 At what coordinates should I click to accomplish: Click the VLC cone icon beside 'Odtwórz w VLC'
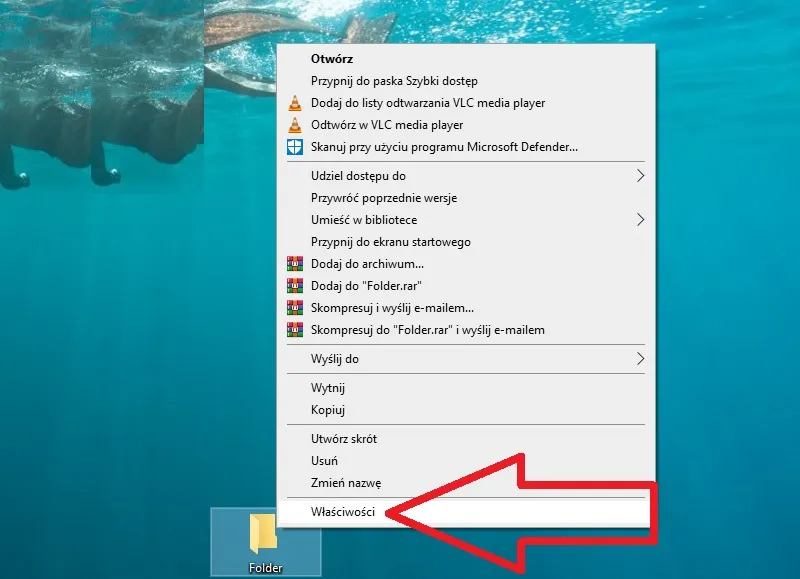pyautogui.click(x=294, y=125)
